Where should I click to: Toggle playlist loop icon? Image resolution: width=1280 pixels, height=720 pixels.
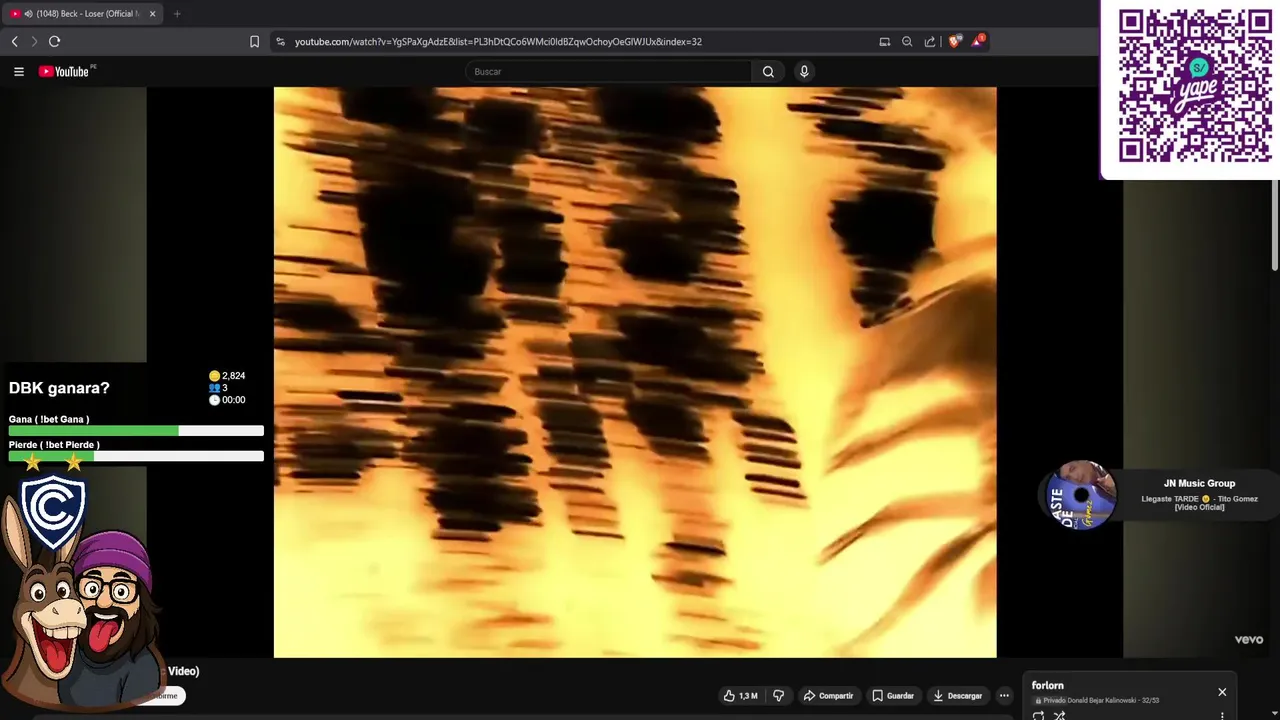coord(1038,716)
